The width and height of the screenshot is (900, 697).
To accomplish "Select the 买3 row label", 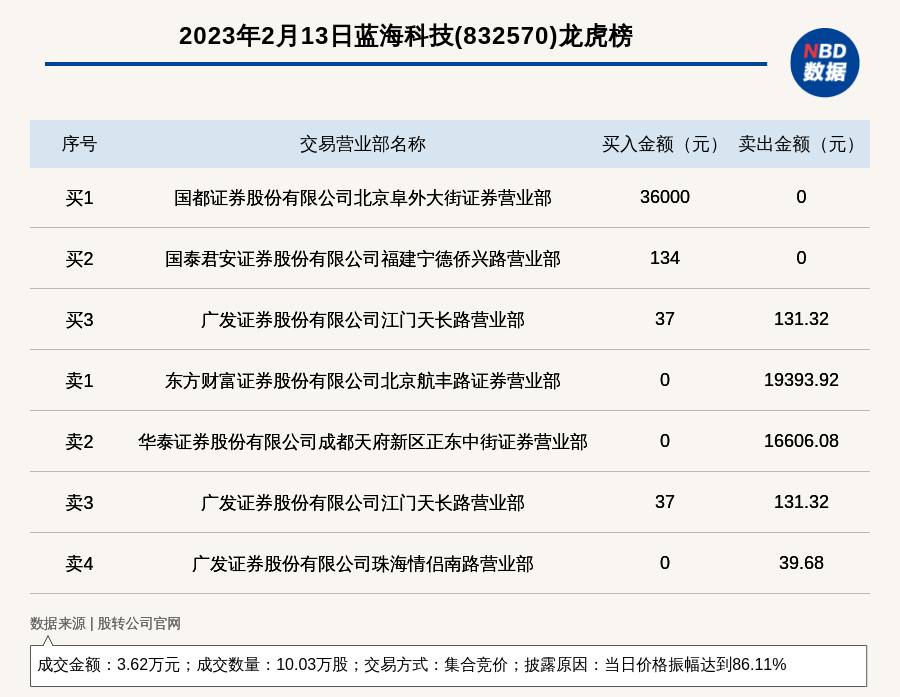I will [x=79, y=320].
